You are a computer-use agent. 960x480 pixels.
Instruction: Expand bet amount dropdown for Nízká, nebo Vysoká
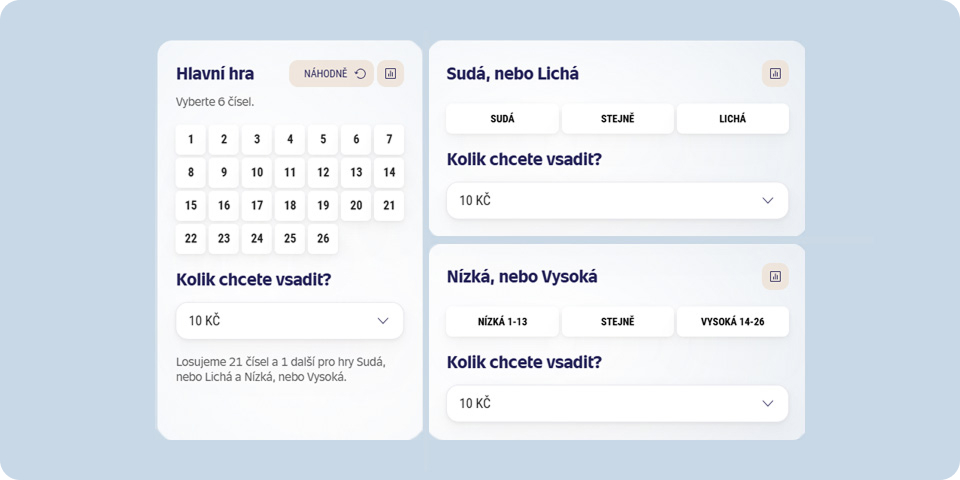(x=617, y=403)
